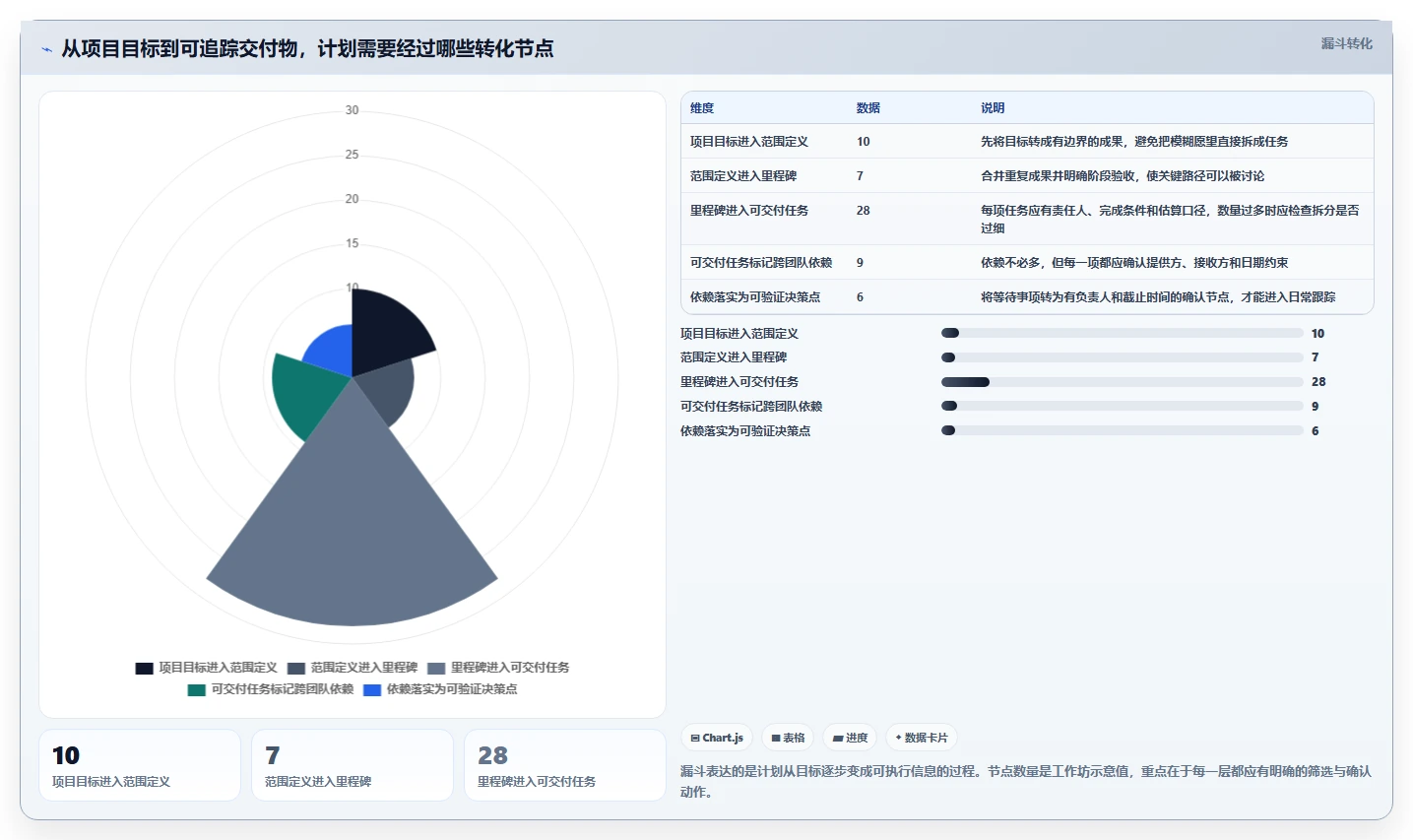This screenshot has width=1413, height=840.
Task: Click the bright blue chart segment
Action: point(333,350)
